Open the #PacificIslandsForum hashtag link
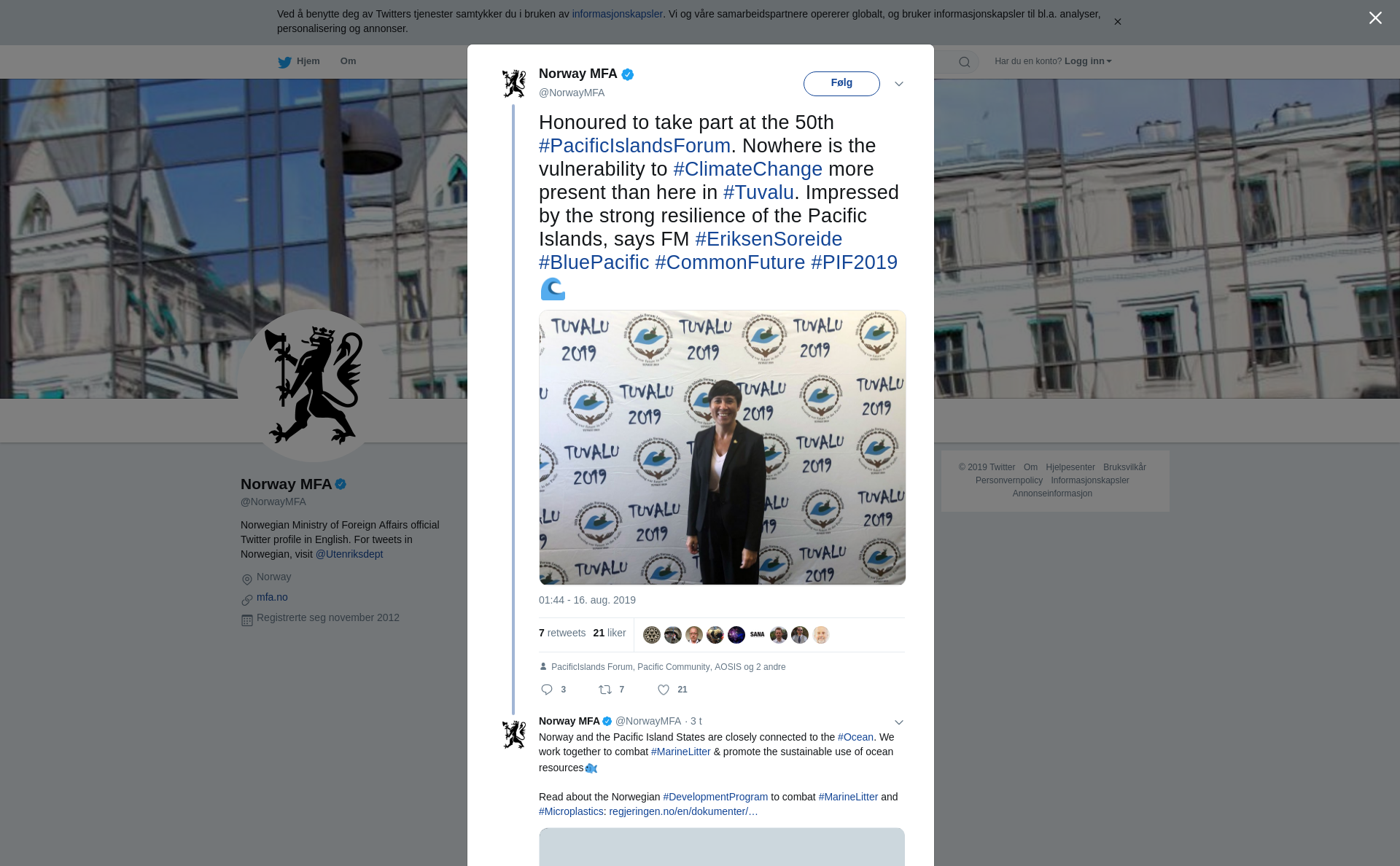 coord(634,146)
